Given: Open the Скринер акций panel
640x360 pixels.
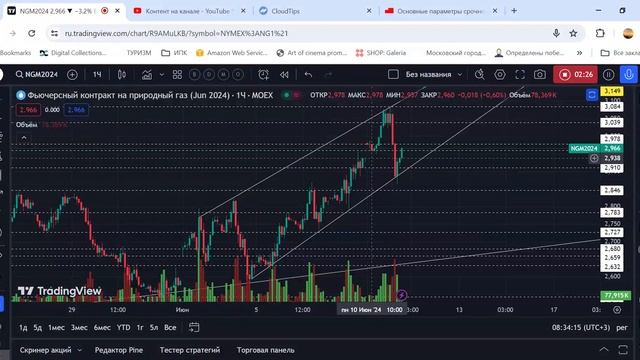Looking at the screenshot, I should tap(45, 350).
